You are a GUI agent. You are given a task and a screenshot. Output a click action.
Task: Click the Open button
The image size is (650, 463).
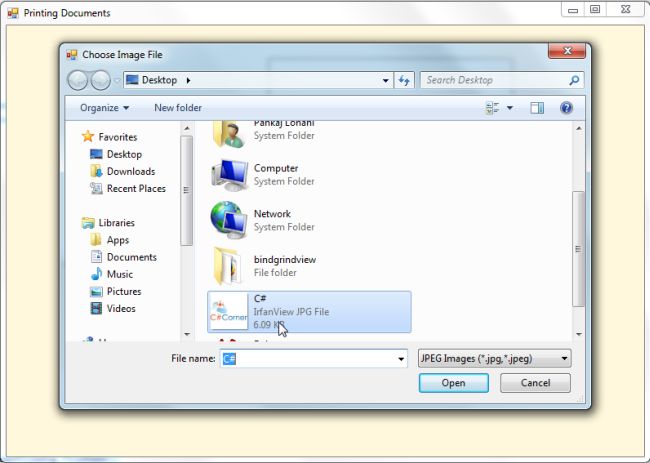[x=454, y=383]
